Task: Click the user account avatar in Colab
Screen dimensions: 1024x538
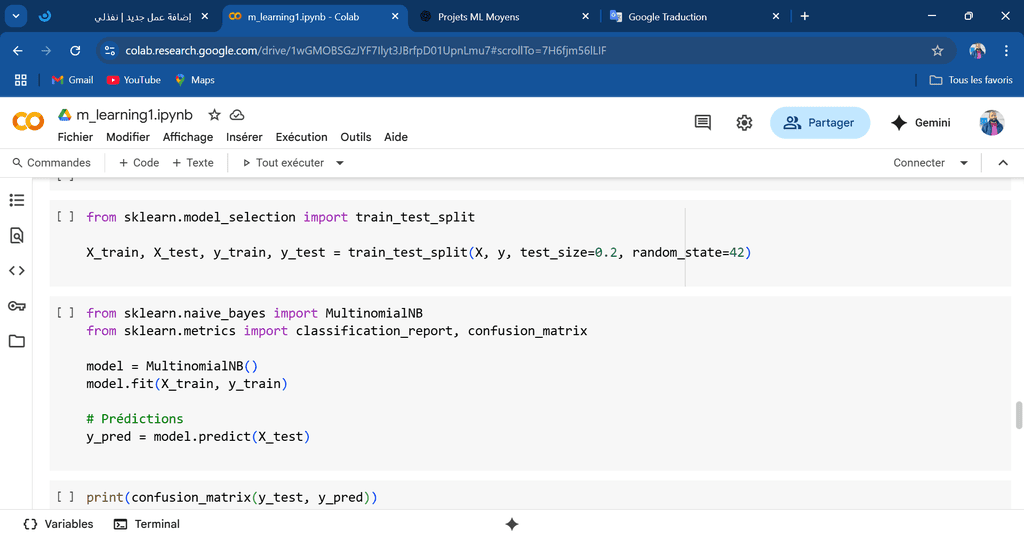Action: 991,123
